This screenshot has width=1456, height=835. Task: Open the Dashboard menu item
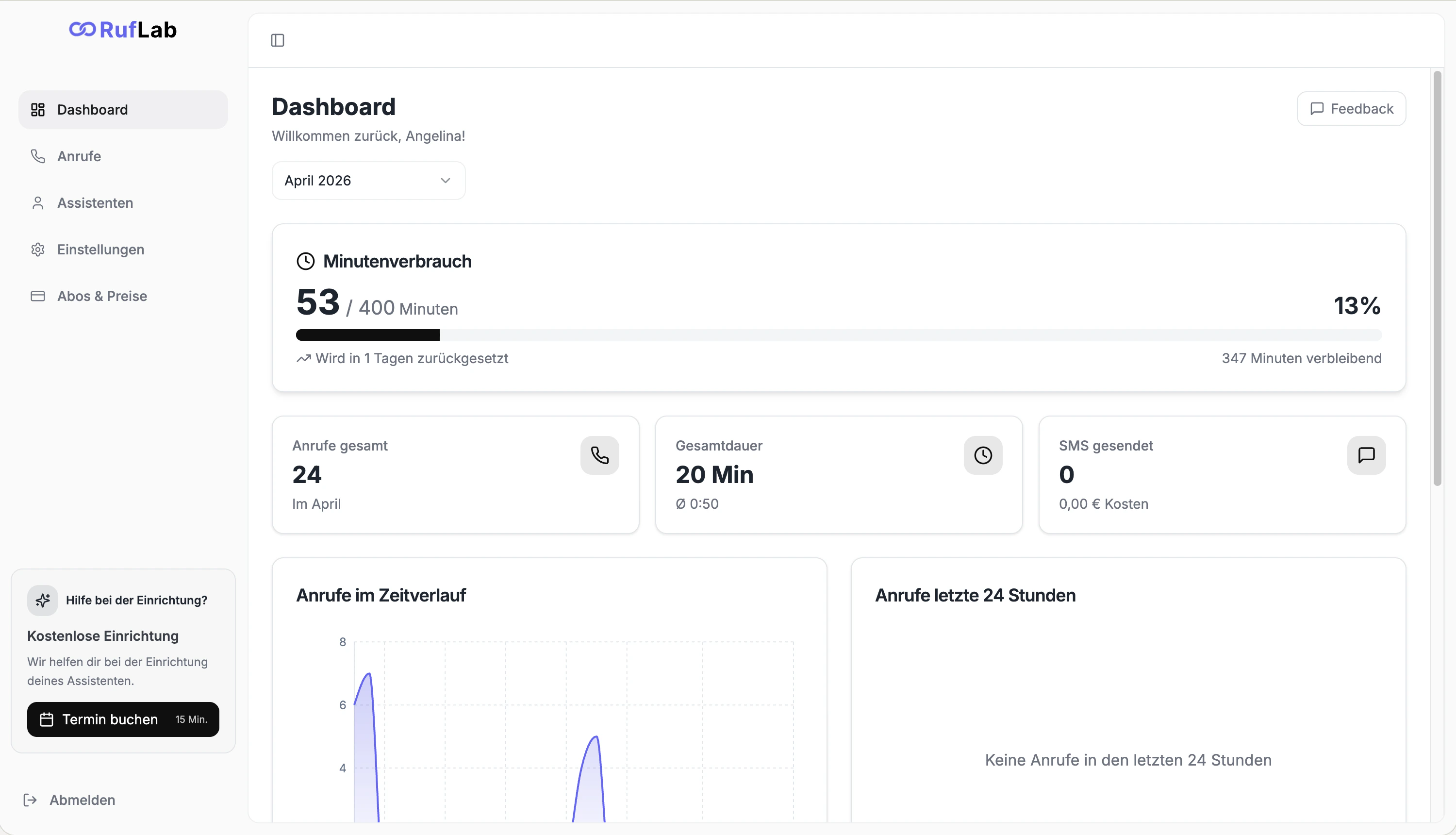(123, 110)
